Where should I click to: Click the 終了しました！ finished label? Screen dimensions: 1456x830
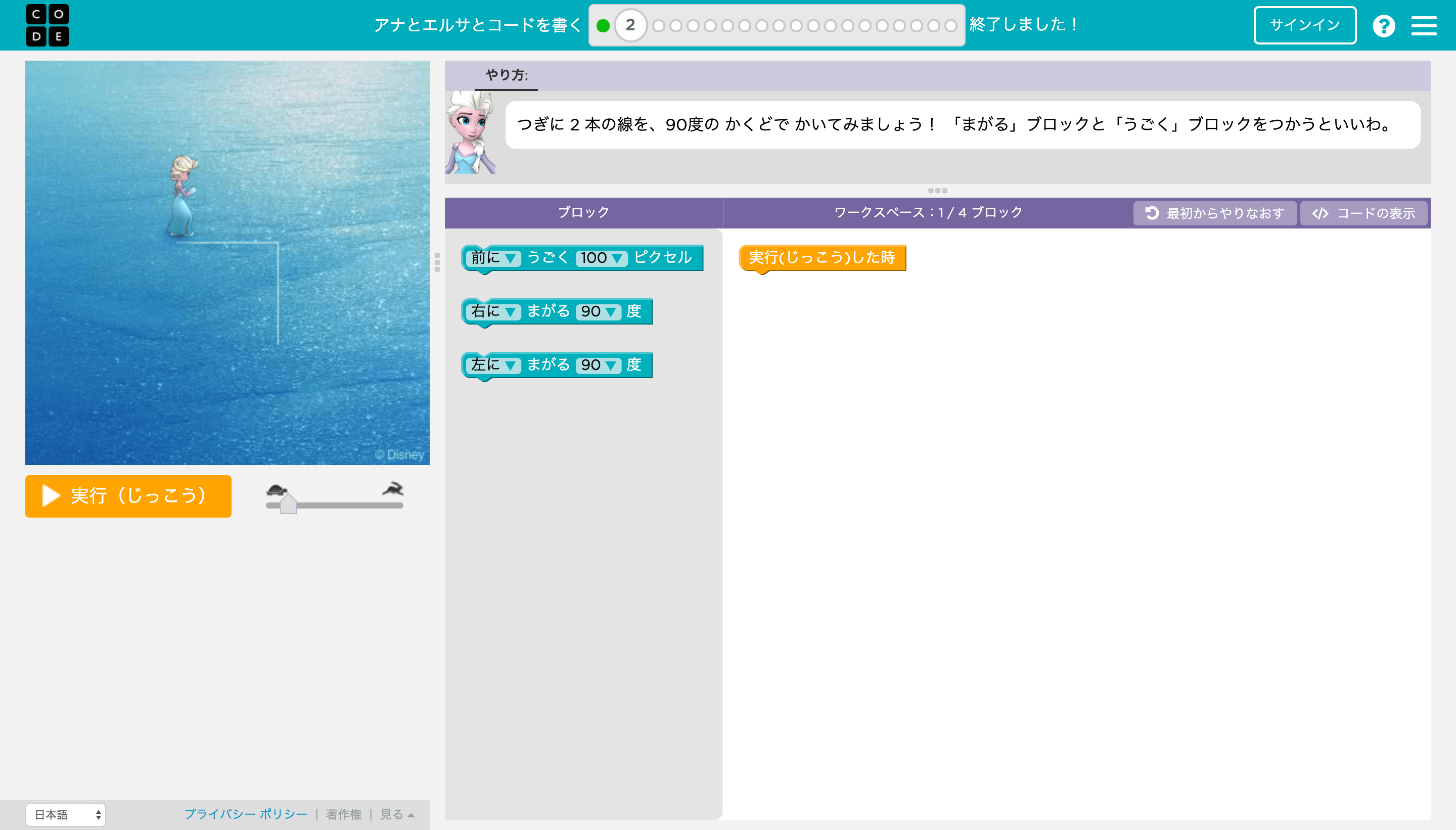1023,24
